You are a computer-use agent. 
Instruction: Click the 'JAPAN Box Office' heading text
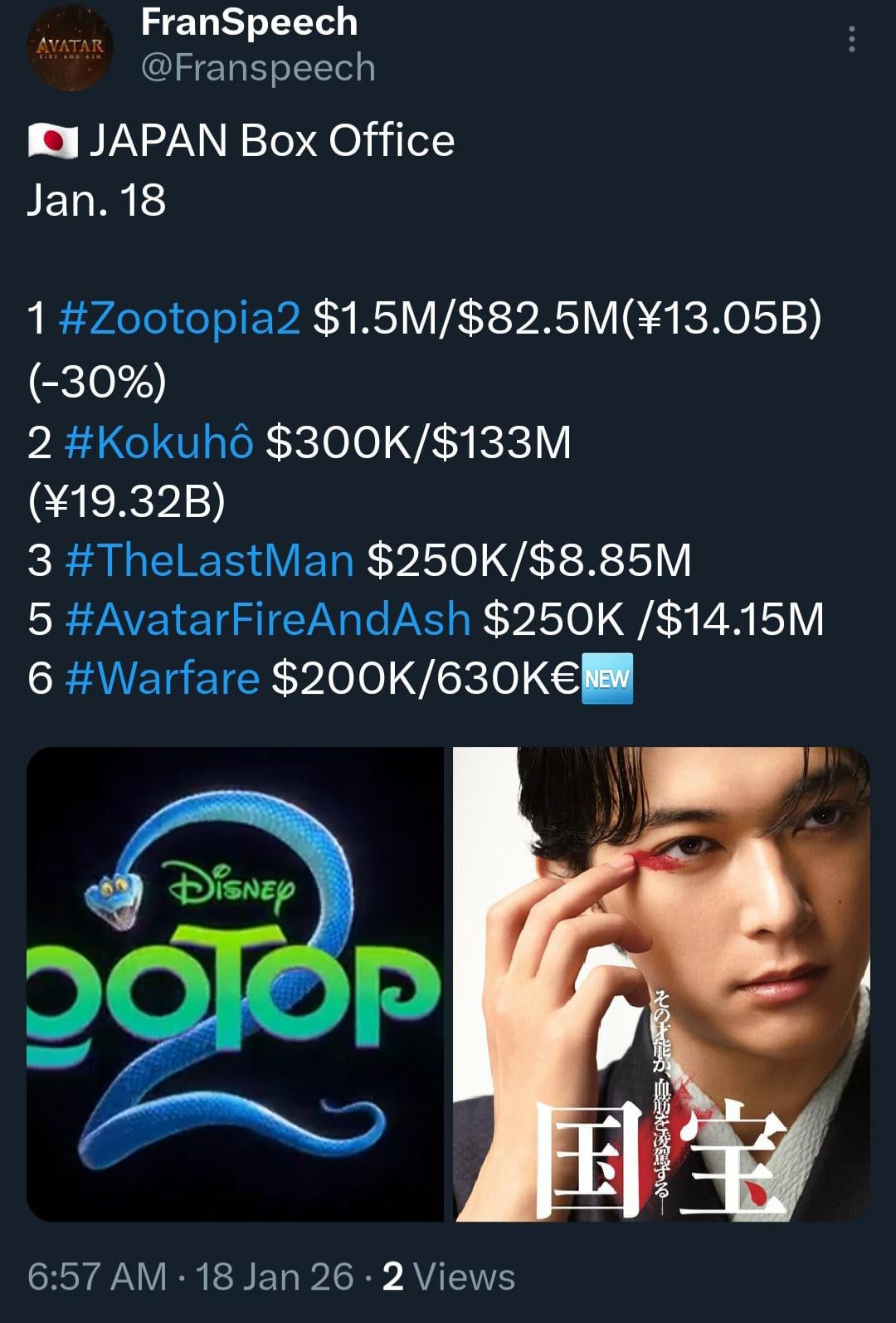272,140
